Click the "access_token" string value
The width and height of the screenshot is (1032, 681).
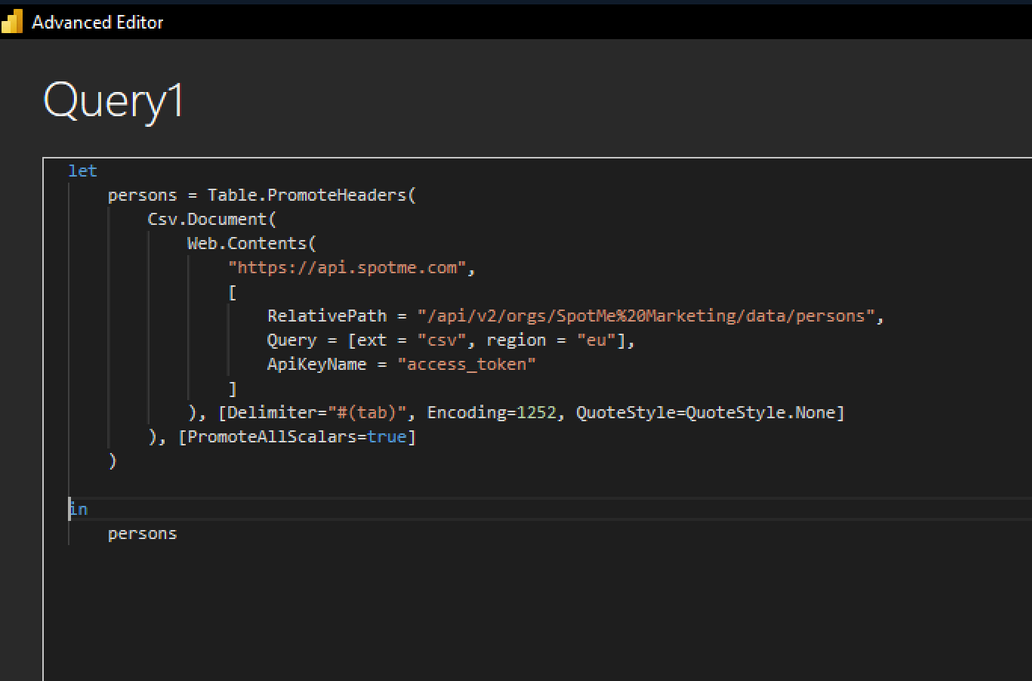click(467, 365)
